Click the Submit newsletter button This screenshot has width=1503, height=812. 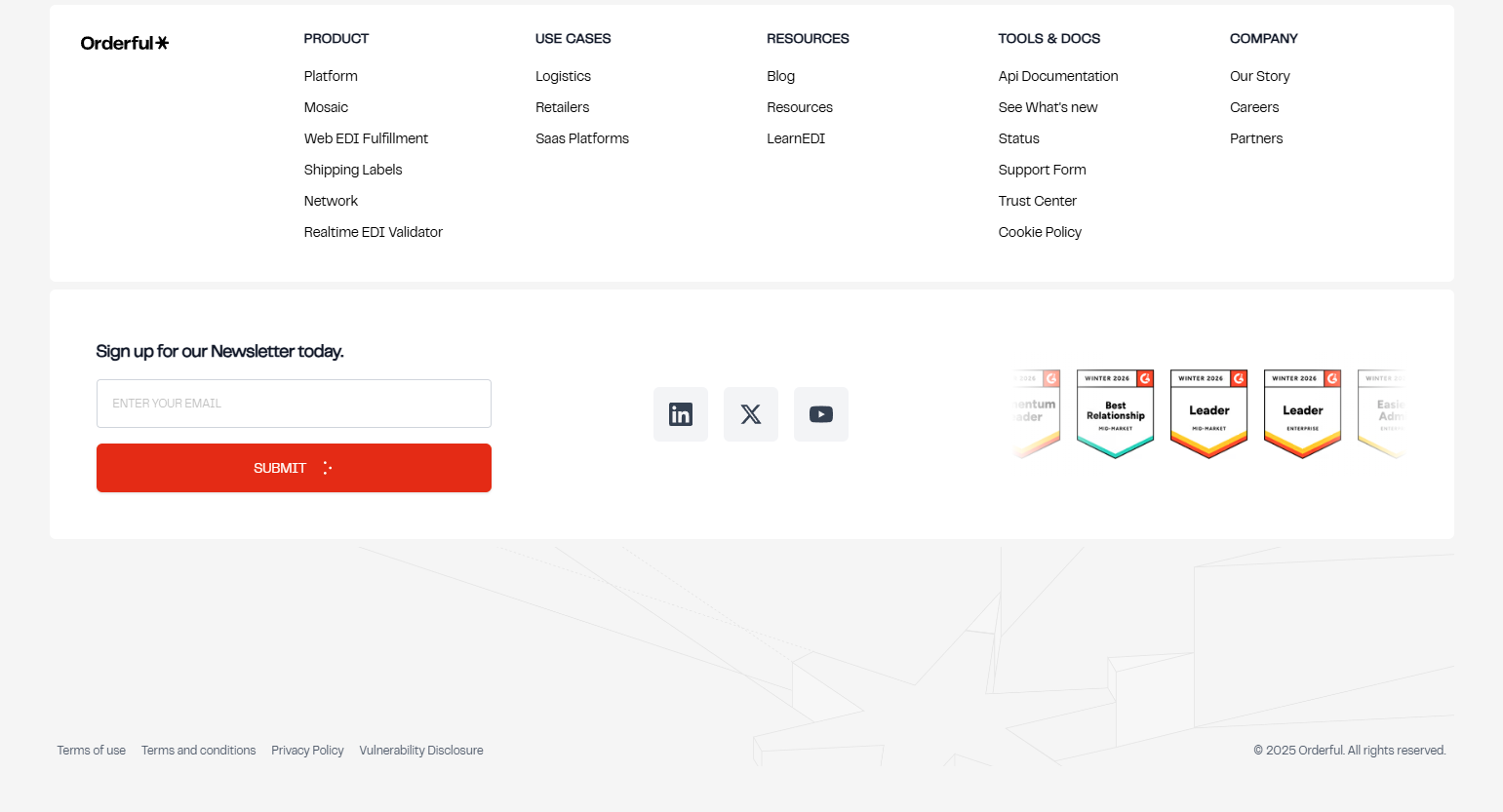click(294, 468)
